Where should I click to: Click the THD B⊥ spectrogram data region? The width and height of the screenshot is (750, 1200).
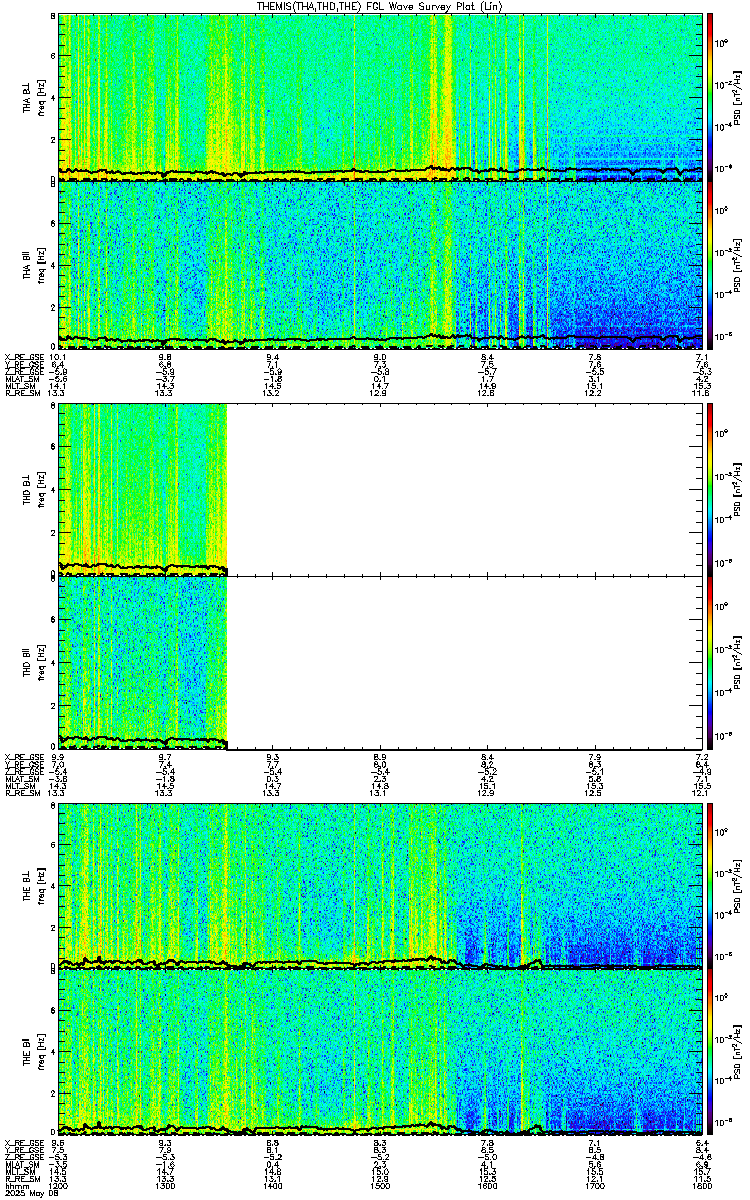tap(143, 488)
